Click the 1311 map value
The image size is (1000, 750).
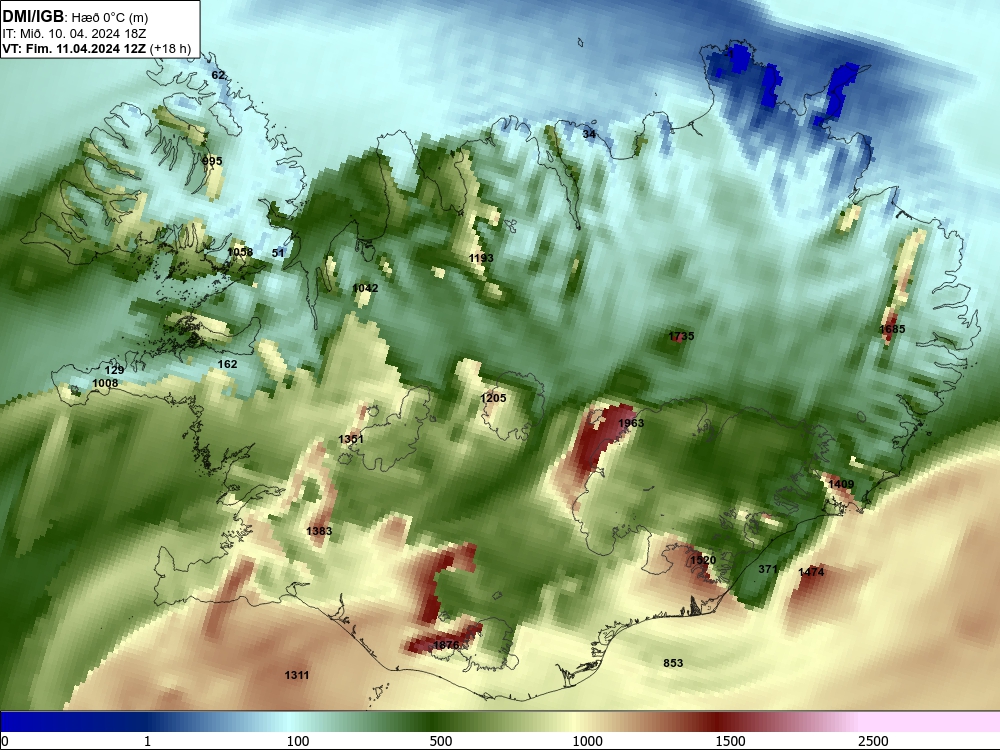pos(297,675)
